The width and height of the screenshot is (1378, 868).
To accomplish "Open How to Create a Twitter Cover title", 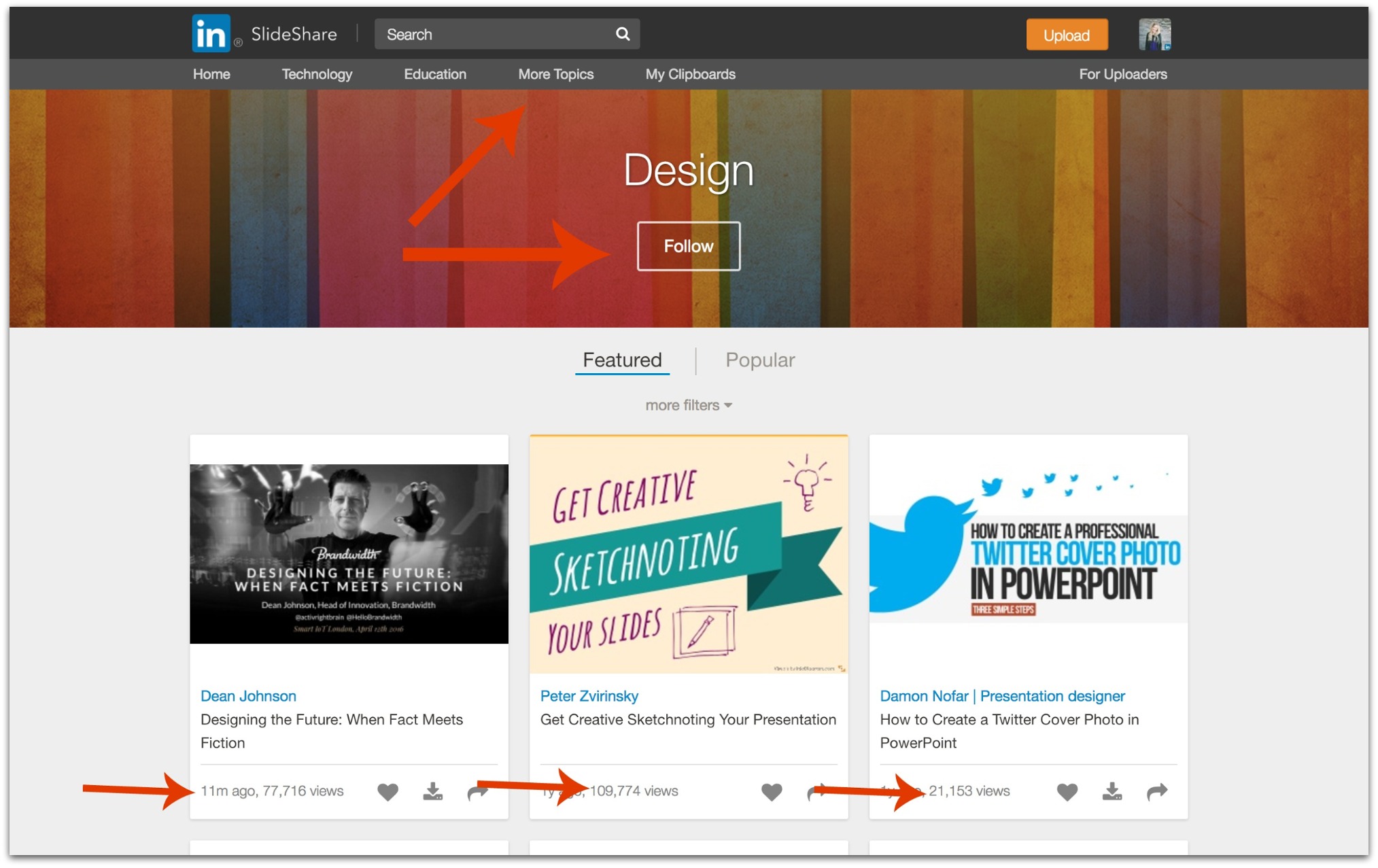I will (1008, 731).
